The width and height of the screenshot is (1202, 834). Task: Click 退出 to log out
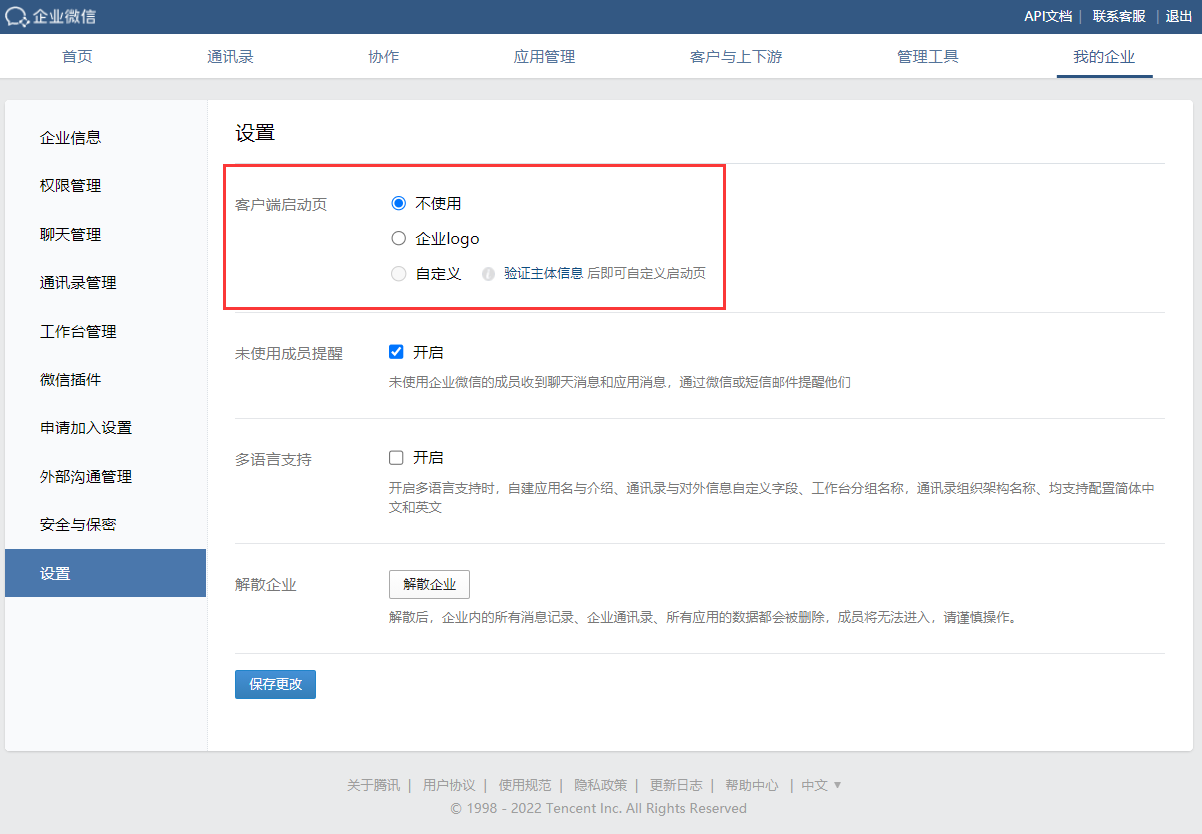pos(1178,16)
